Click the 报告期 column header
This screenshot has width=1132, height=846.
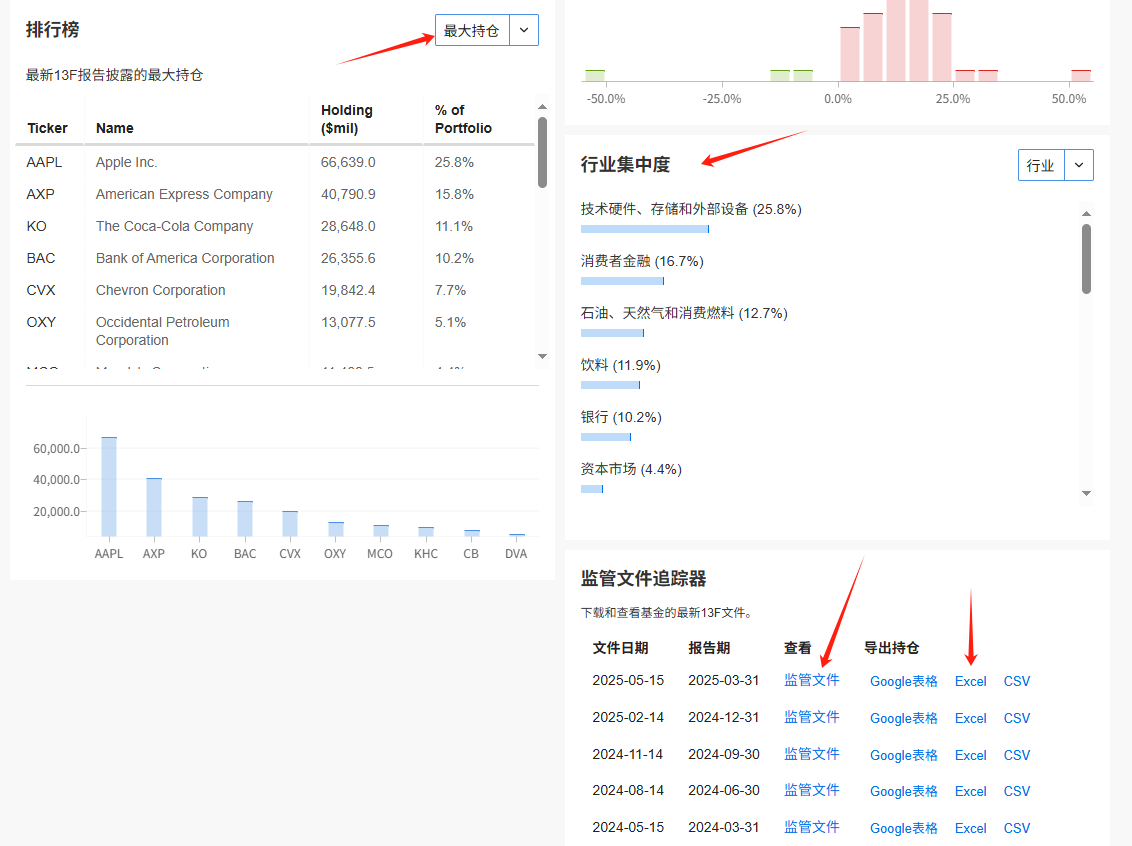tap(709, 647)
